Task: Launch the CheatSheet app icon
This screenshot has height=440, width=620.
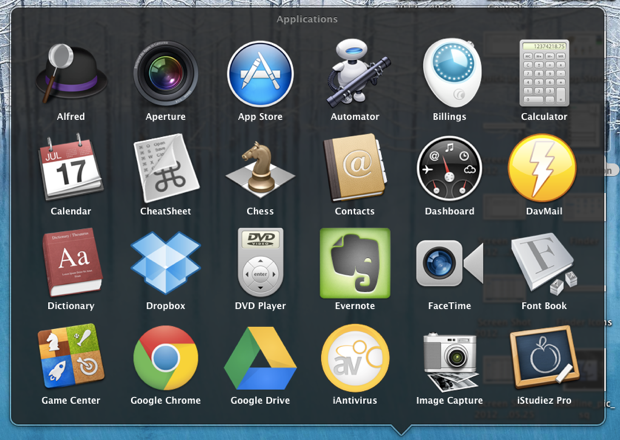Action: 166,168
